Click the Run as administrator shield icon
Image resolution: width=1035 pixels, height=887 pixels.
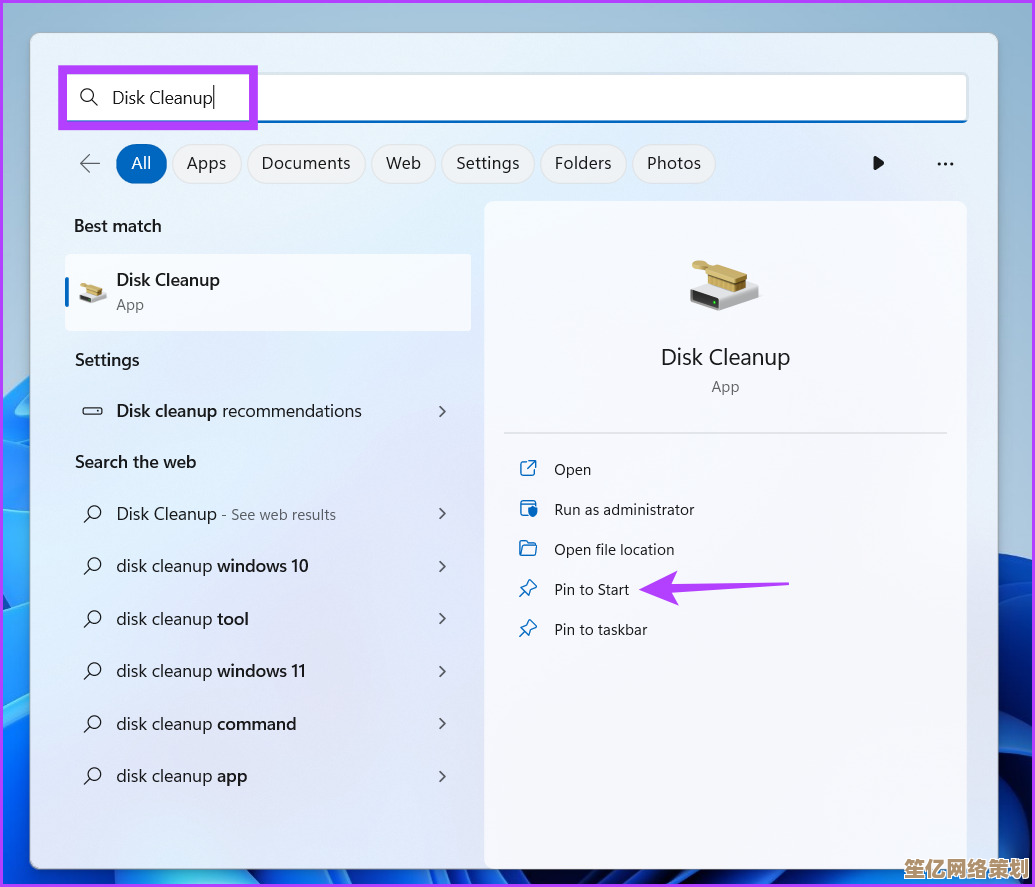click(x=528, y=509)
